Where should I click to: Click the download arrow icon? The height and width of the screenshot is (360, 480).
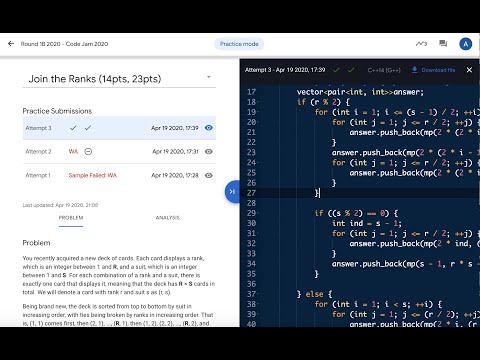point(414,70)
